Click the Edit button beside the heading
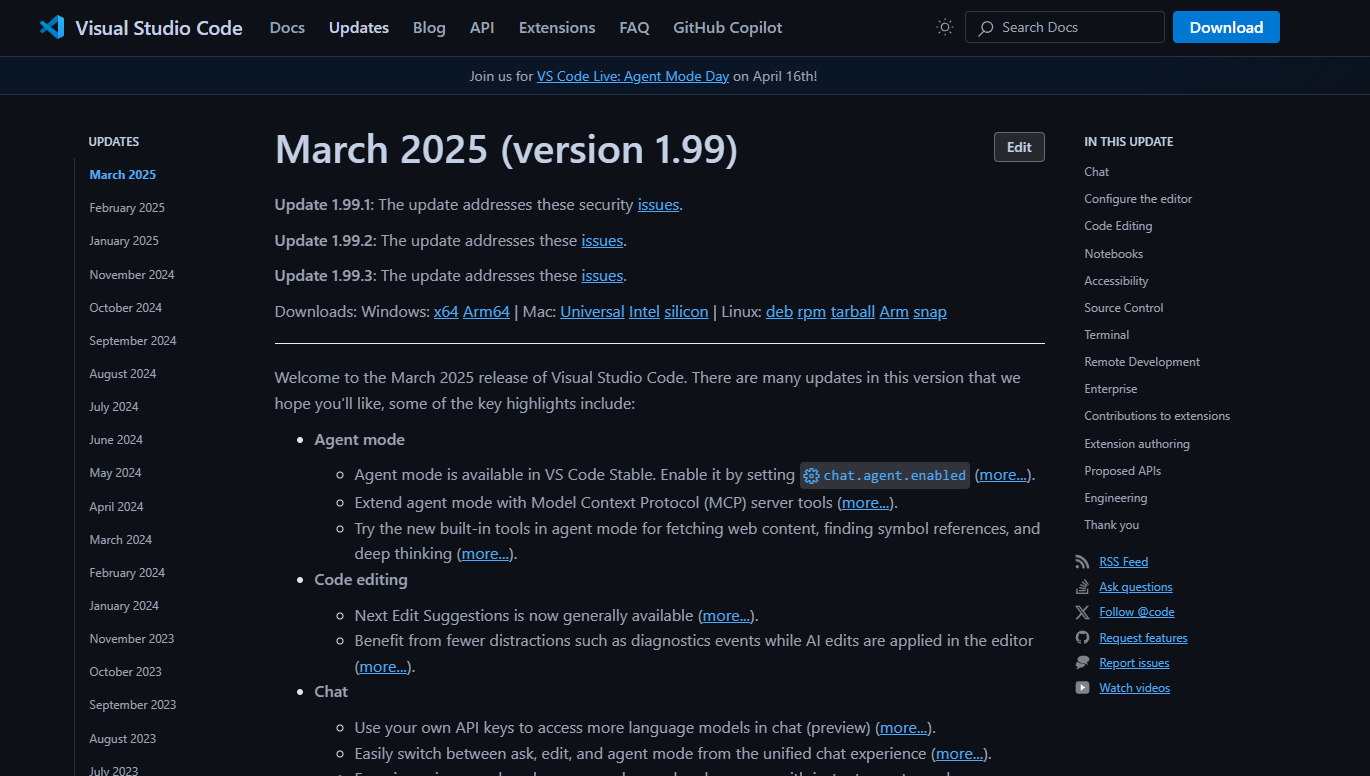This screenshot has width=1370, height=776. [x=1019, y=147]
